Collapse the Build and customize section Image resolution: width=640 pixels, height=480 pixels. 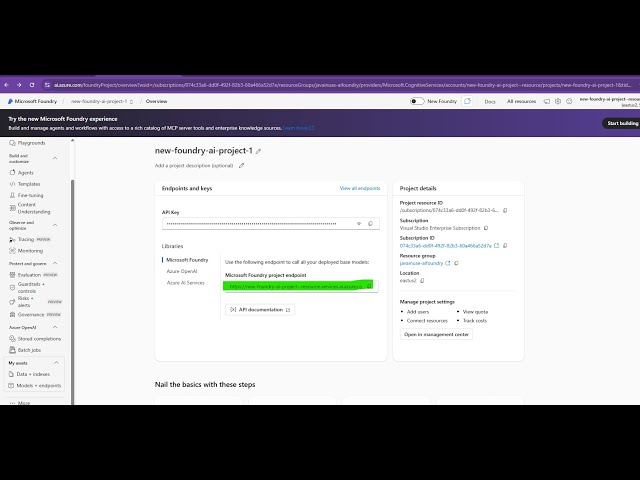coord(55,158)
